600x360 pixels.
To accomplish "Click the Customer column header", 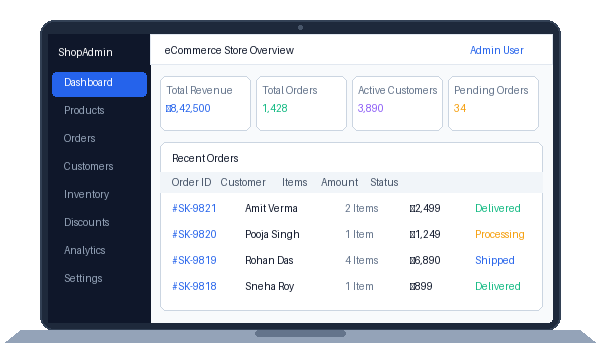I will click(243, 182).
